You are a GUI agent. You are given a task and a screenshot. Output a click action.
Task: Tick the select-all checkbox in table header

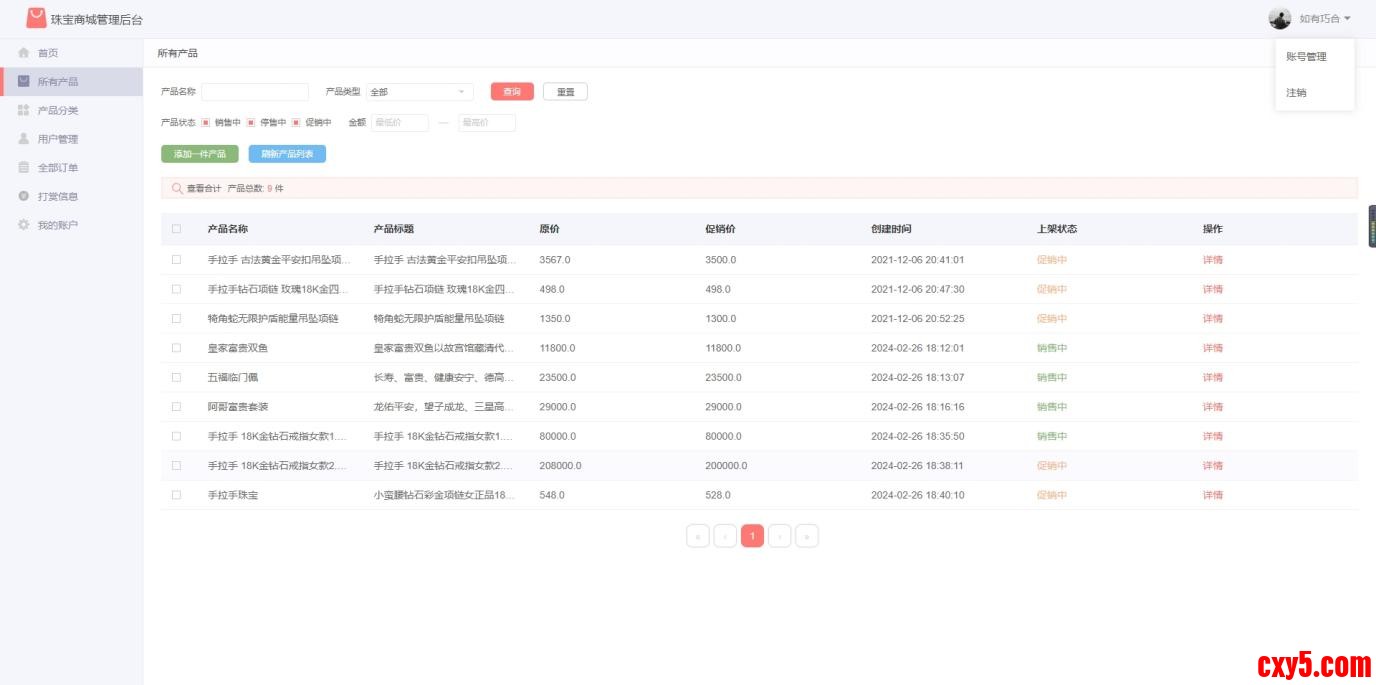(176, 229)
